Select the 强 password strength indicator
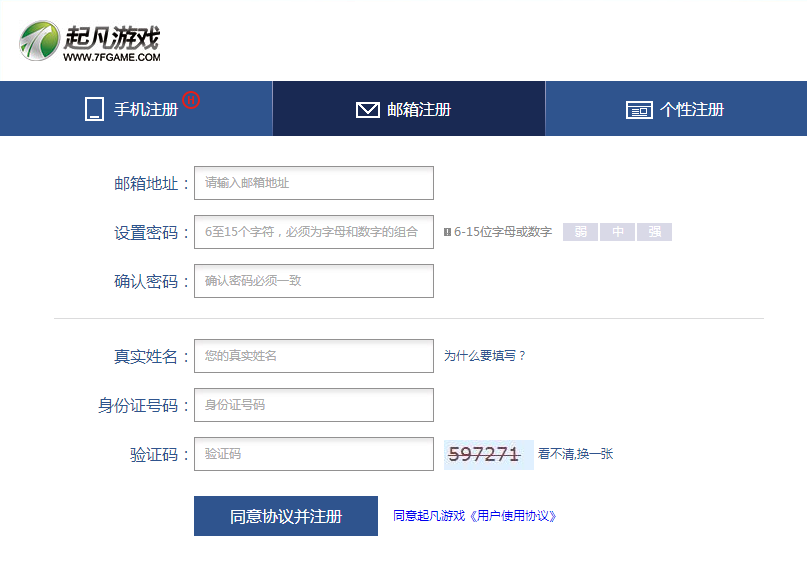 (653, 232)
